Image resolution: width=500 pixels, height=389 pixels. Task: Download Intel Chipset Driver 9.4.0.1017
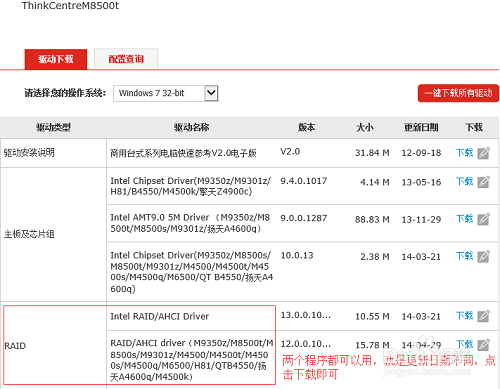click(x=464, y=182)
